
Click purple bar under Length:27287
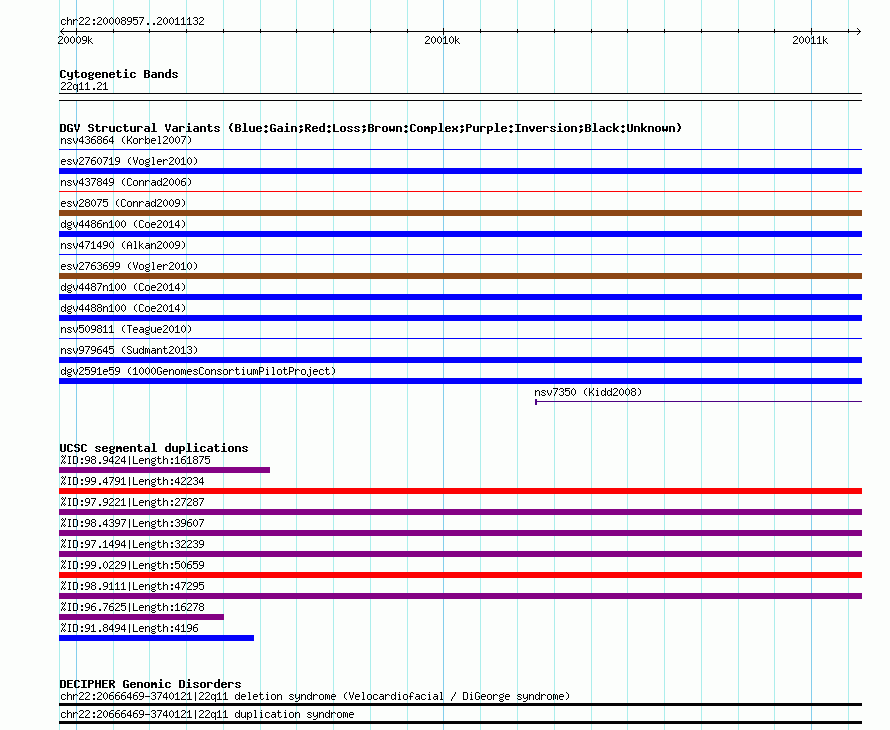pyautogui.click(x=460, y=512)
